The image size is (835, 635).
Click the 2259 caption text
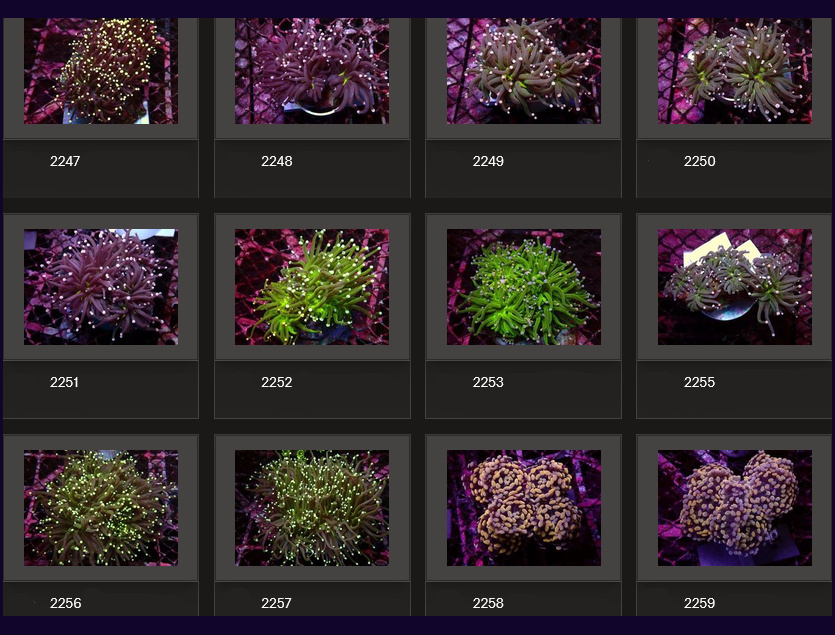pos(699,603)
